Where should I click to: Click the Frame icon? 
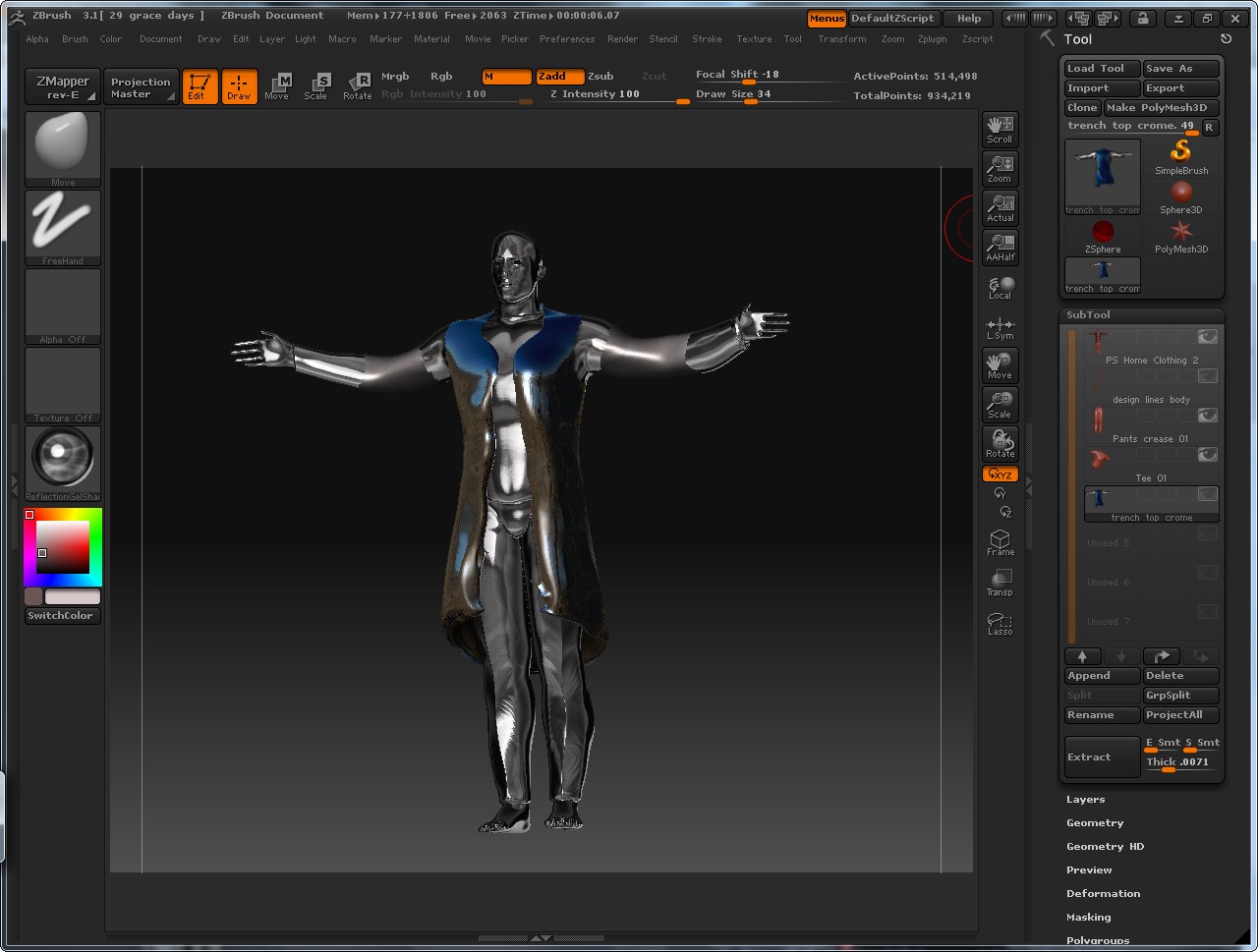pyautogui.click(x=1000, y=542)
